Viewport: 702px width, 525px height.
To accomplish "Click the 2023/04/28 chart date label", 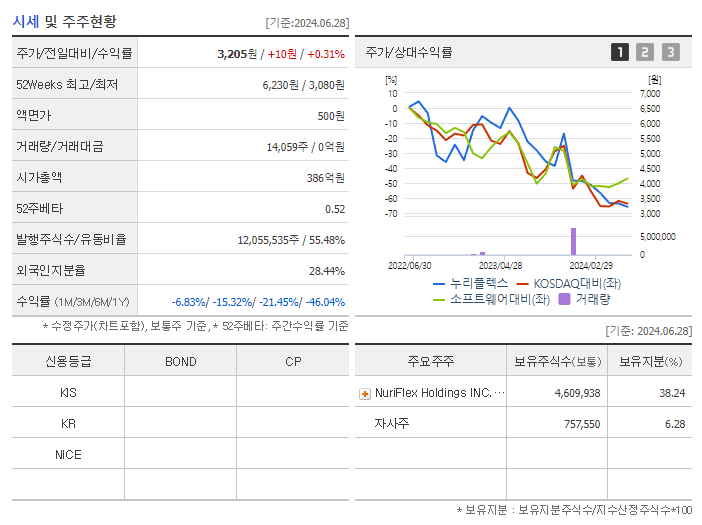I will point(501,266).
